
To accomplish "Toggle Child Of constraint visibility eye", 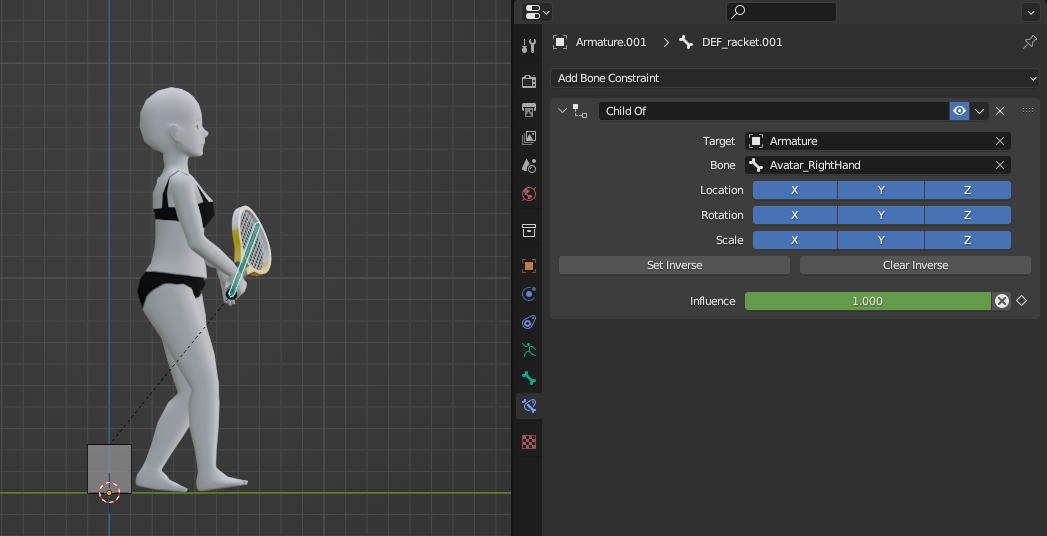I will 960,111.
